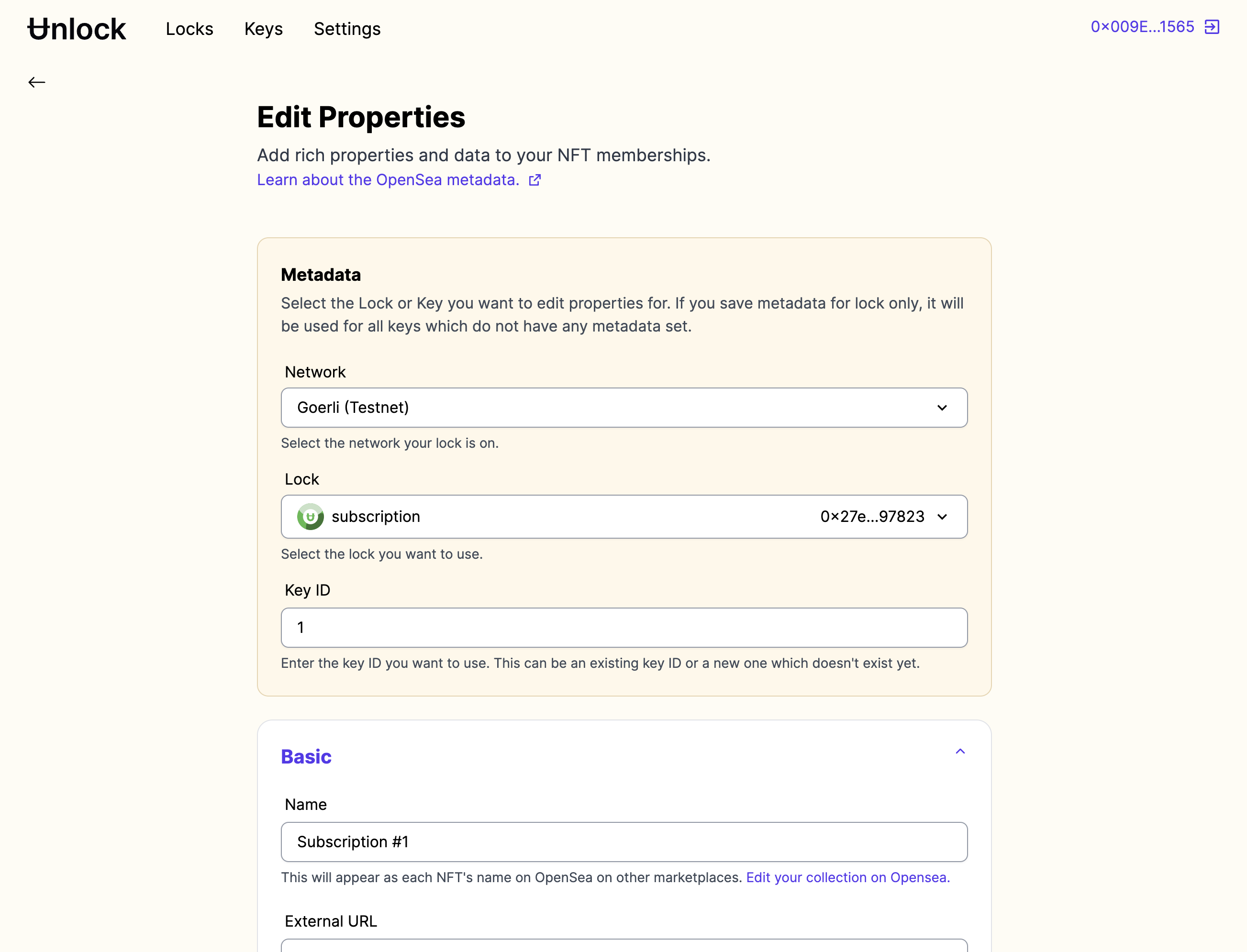Open the Network dropdown for Goerli Testnet
This screenshot has width=1247, height=952.
pyautogui.click(x=624, y=407)
